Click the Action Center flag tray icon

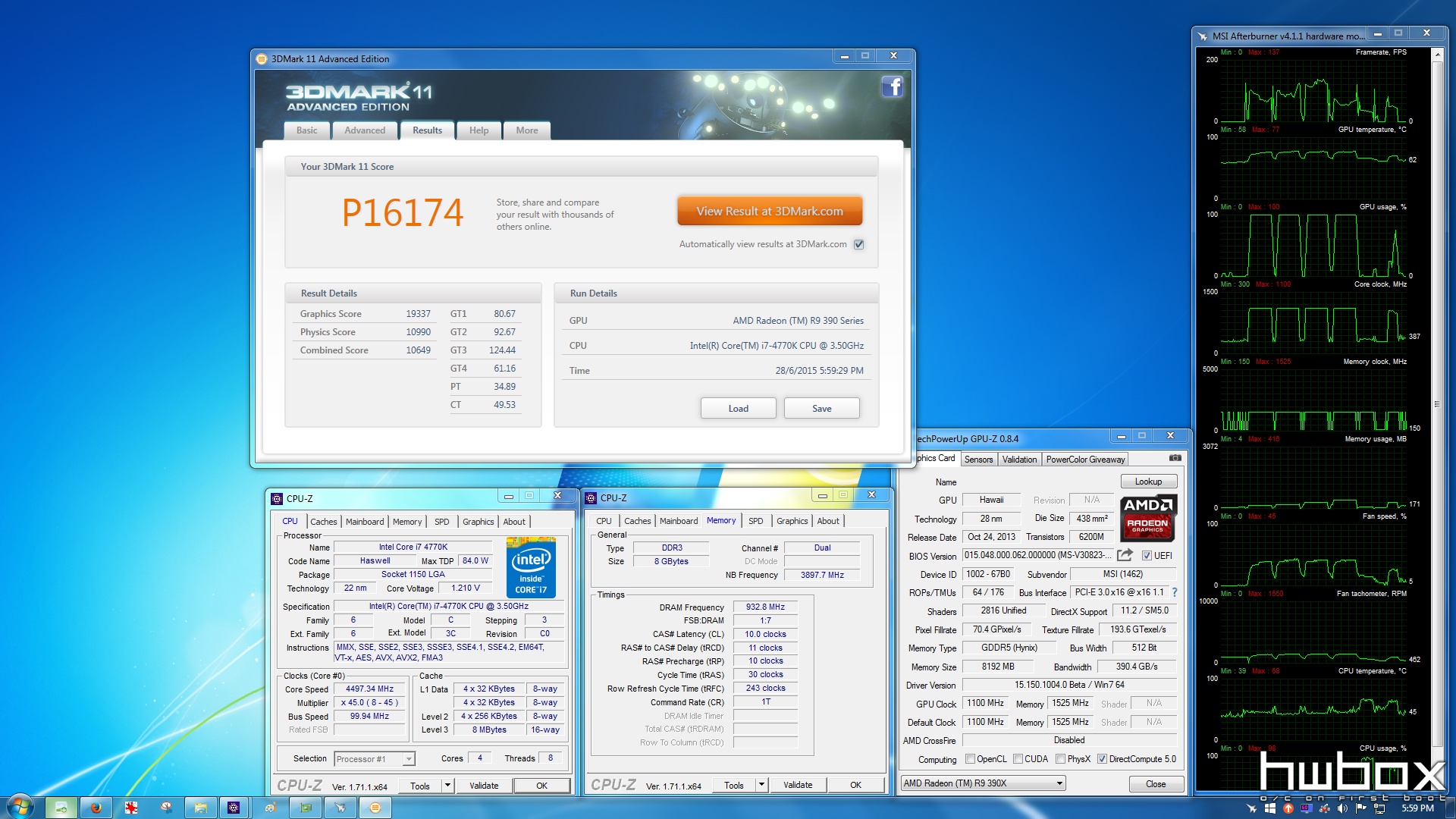pos(1361,808)
